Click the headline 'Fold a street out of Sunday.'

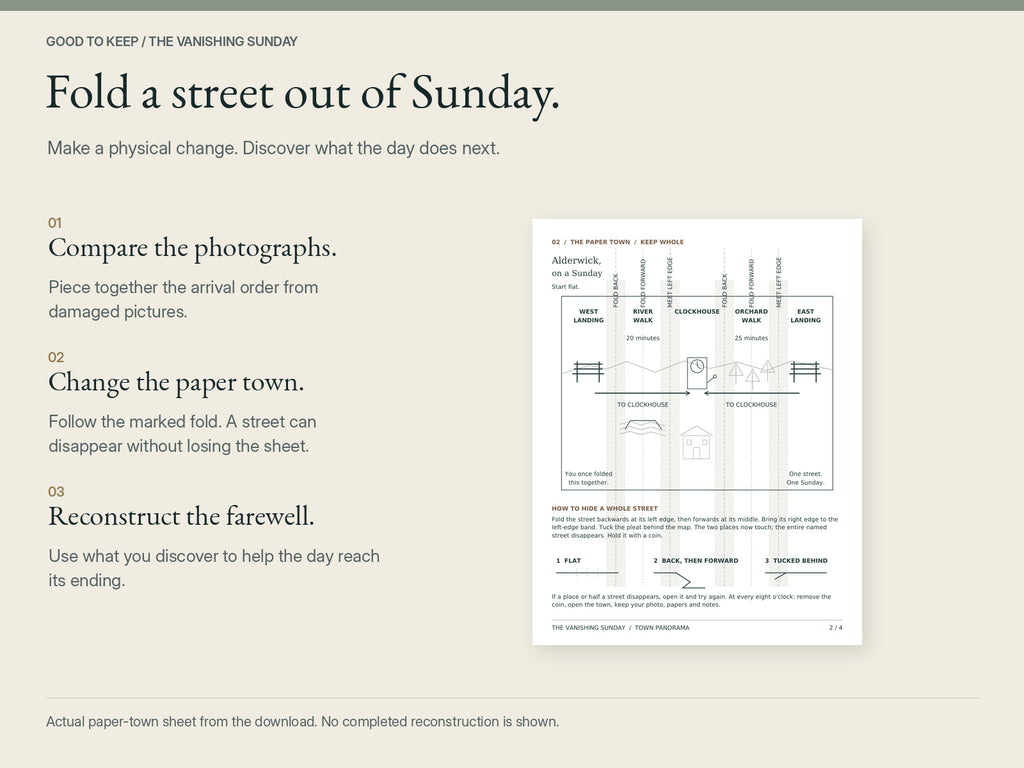(x=303, y=93)
